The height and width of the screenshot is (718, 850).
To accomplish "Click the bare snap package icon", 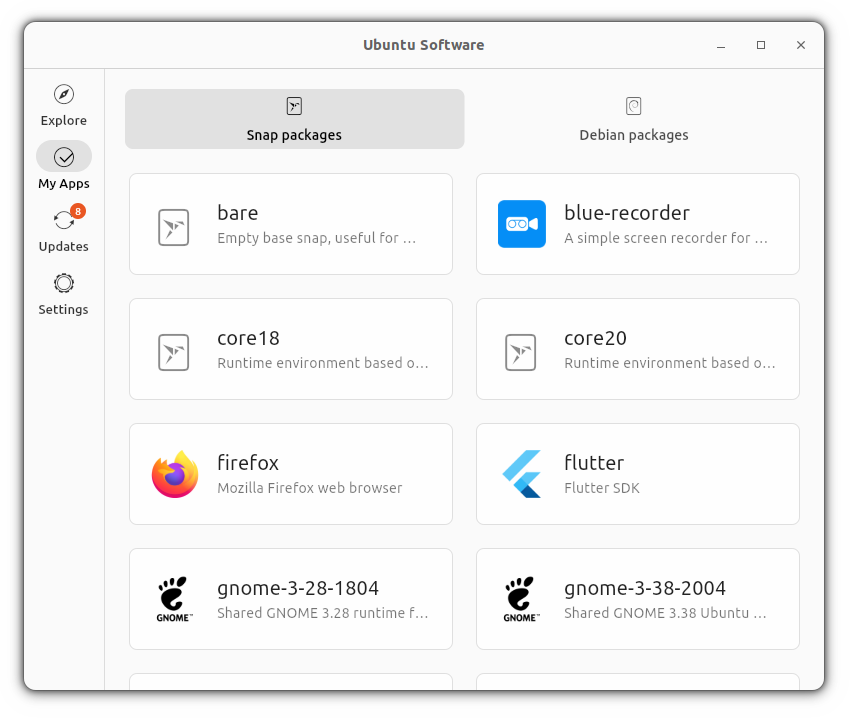I will (x=174, y=224).
